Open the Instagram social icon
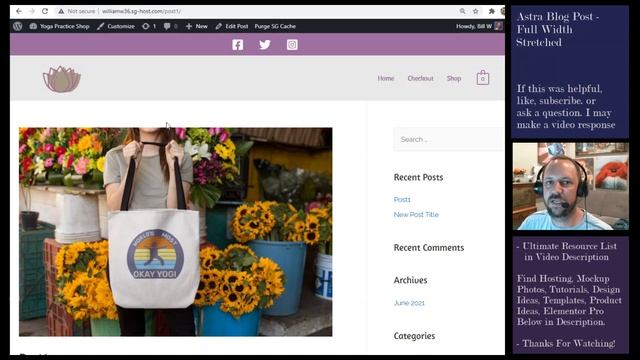This screenshot has width=640, height=360. pyautogui.click(x=292, y=44)
